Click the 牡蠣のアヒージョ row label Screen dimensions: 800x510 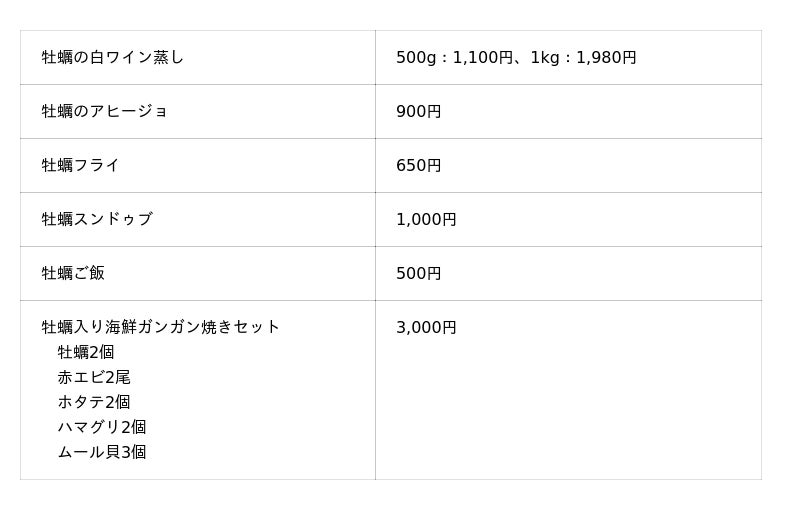click(x=105, y=112)
